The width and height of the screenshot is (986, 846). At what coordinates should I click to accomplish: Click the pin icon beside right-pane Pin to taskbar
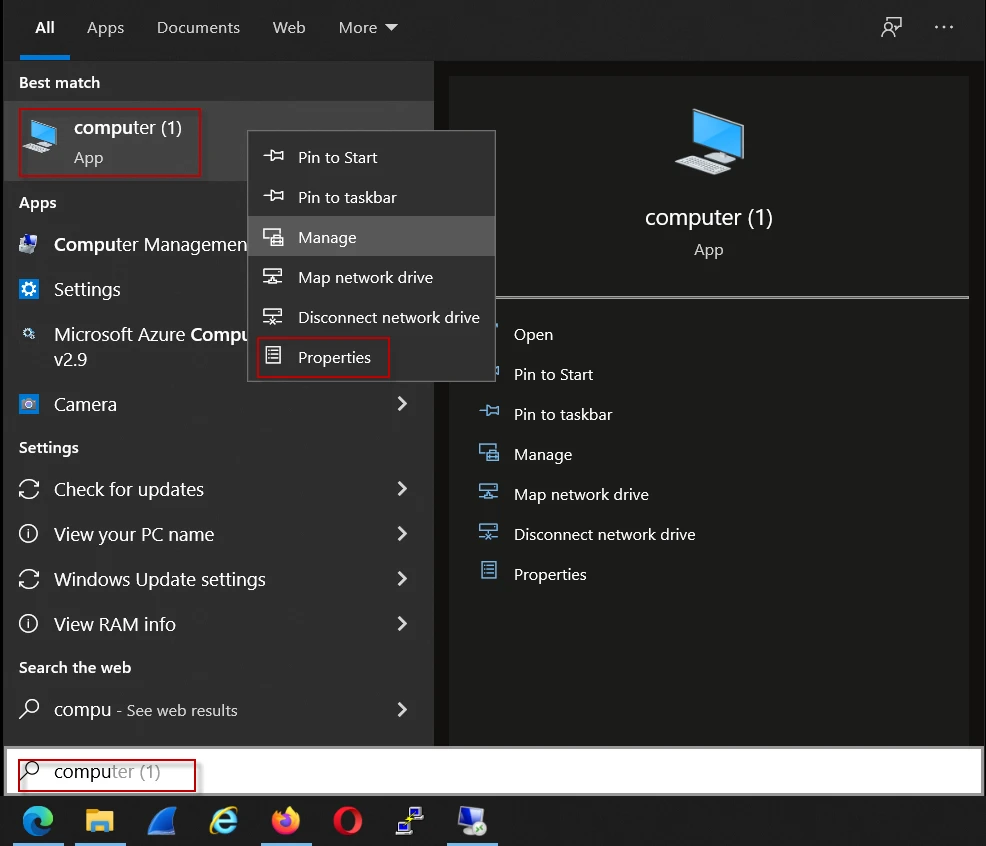pos(489,411)
